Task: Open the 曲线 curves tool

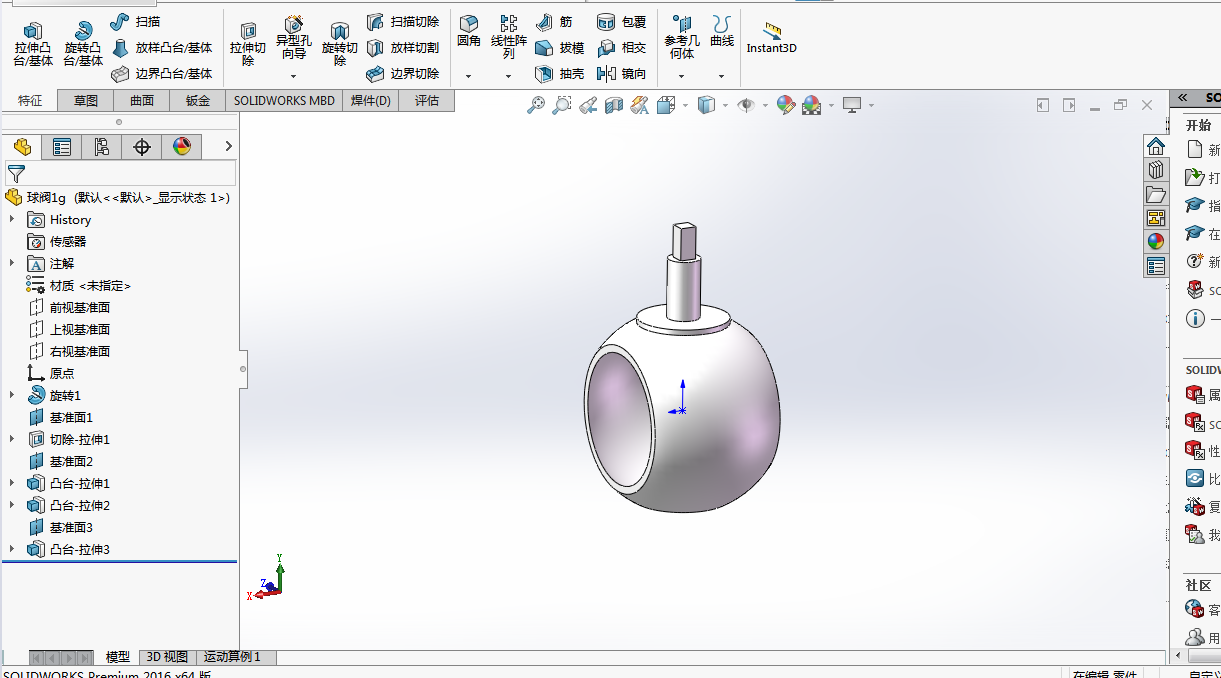Action: (x=722, y=32)
